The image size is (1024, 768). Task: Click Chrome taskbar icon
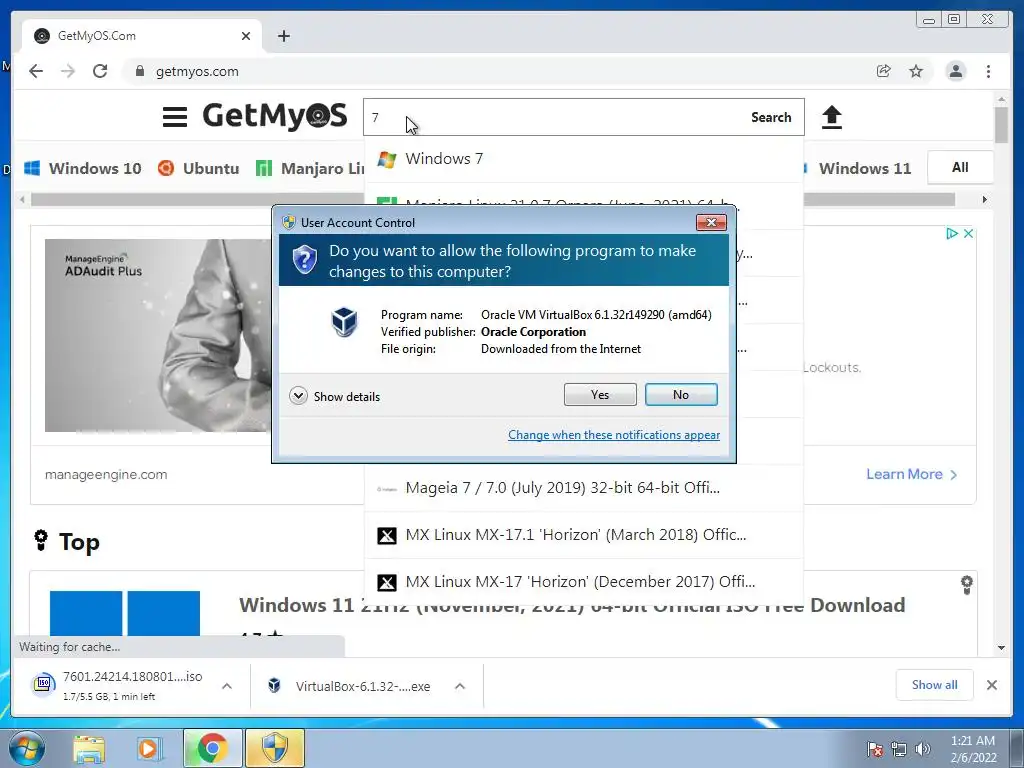click(x=212, y=748)
